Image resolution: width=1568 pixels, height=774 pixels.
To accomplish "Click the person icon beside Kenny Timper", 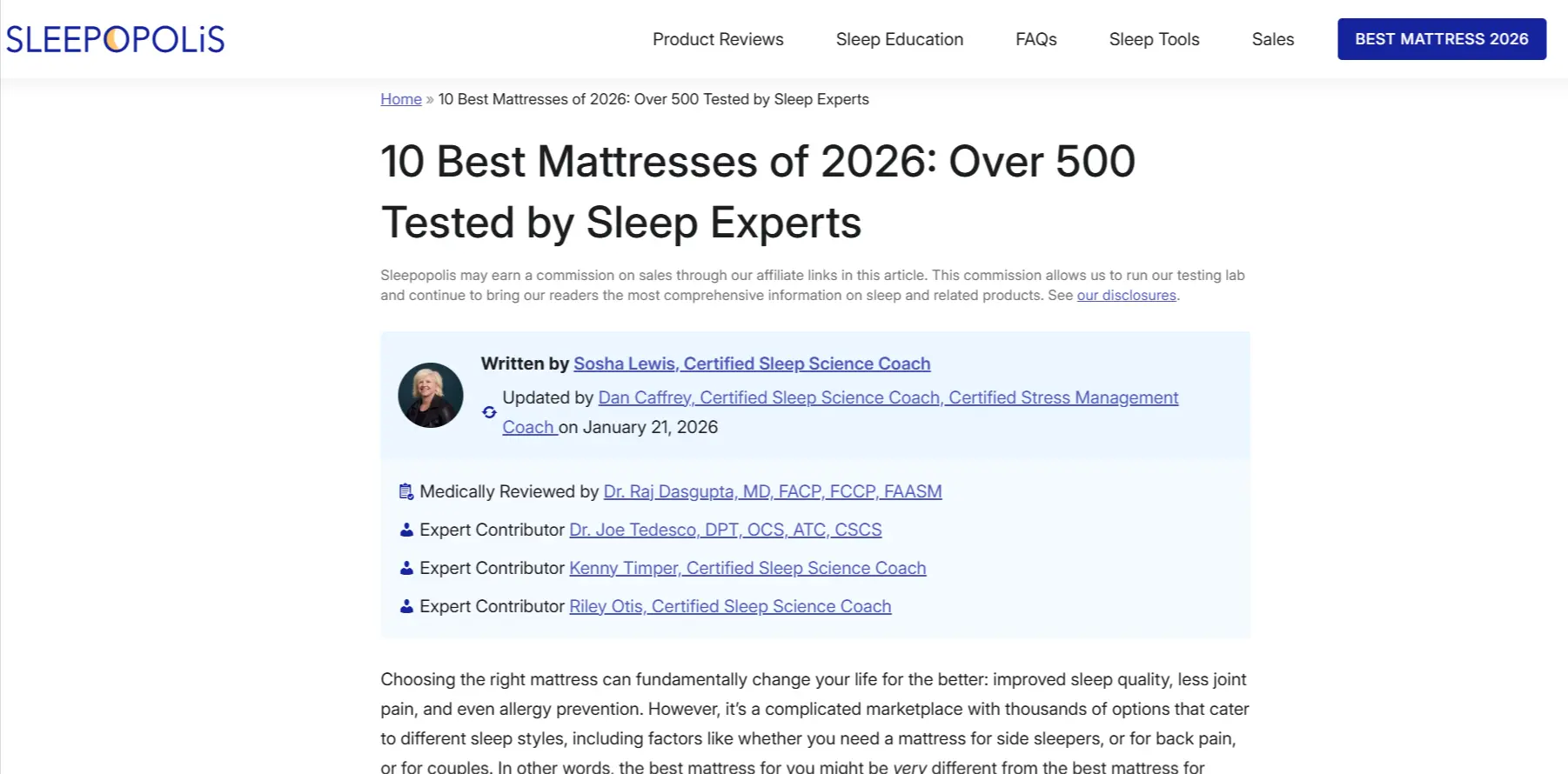I will [406, 568].
